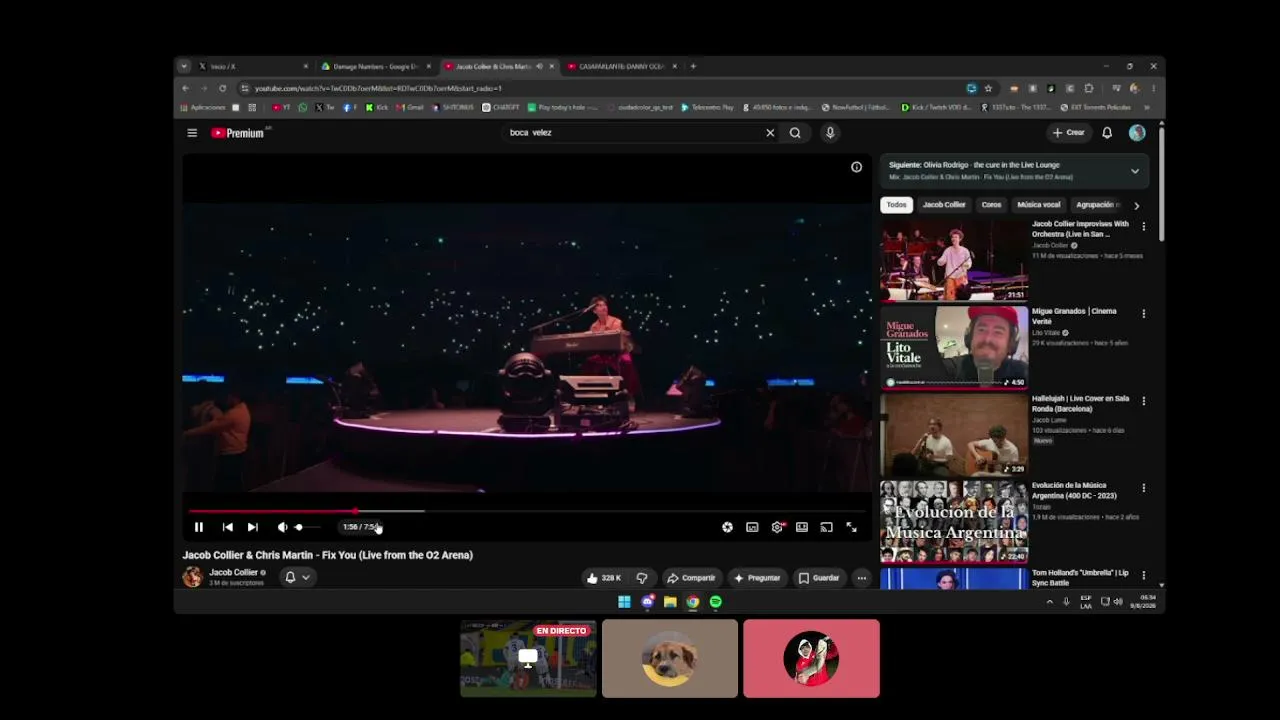
Task: Switch to the CASAPARLANTE browser tab
Action: [621, 67]
